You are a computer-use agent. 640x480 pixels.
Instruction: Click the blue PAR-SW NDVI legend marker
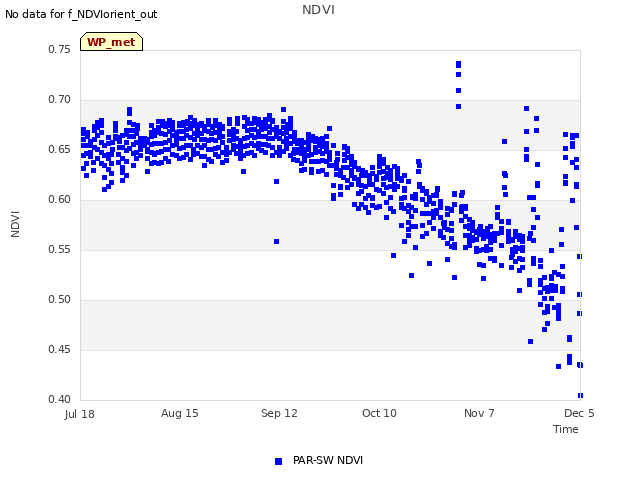[x=278, y=461]
